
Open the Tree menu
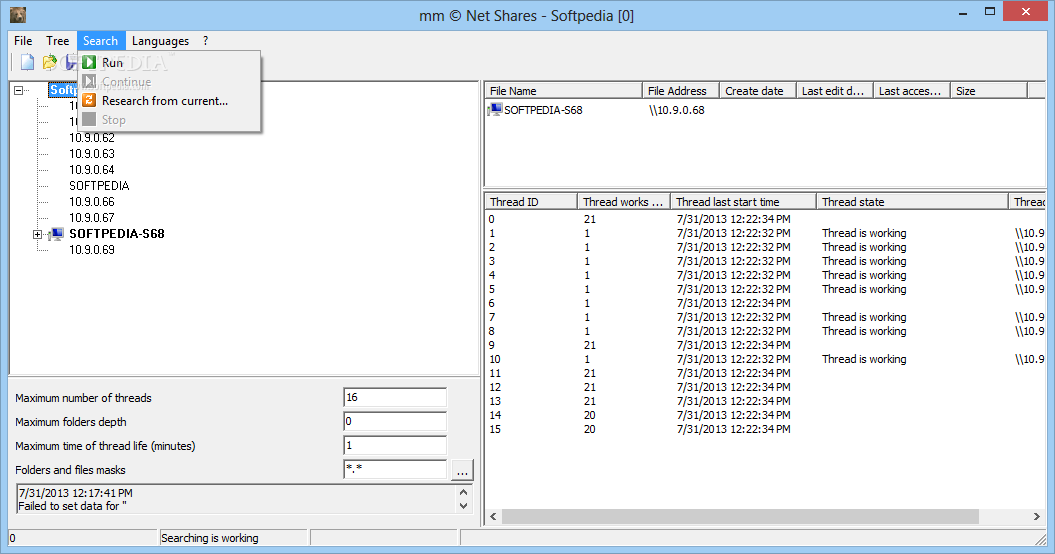point(57,40)
